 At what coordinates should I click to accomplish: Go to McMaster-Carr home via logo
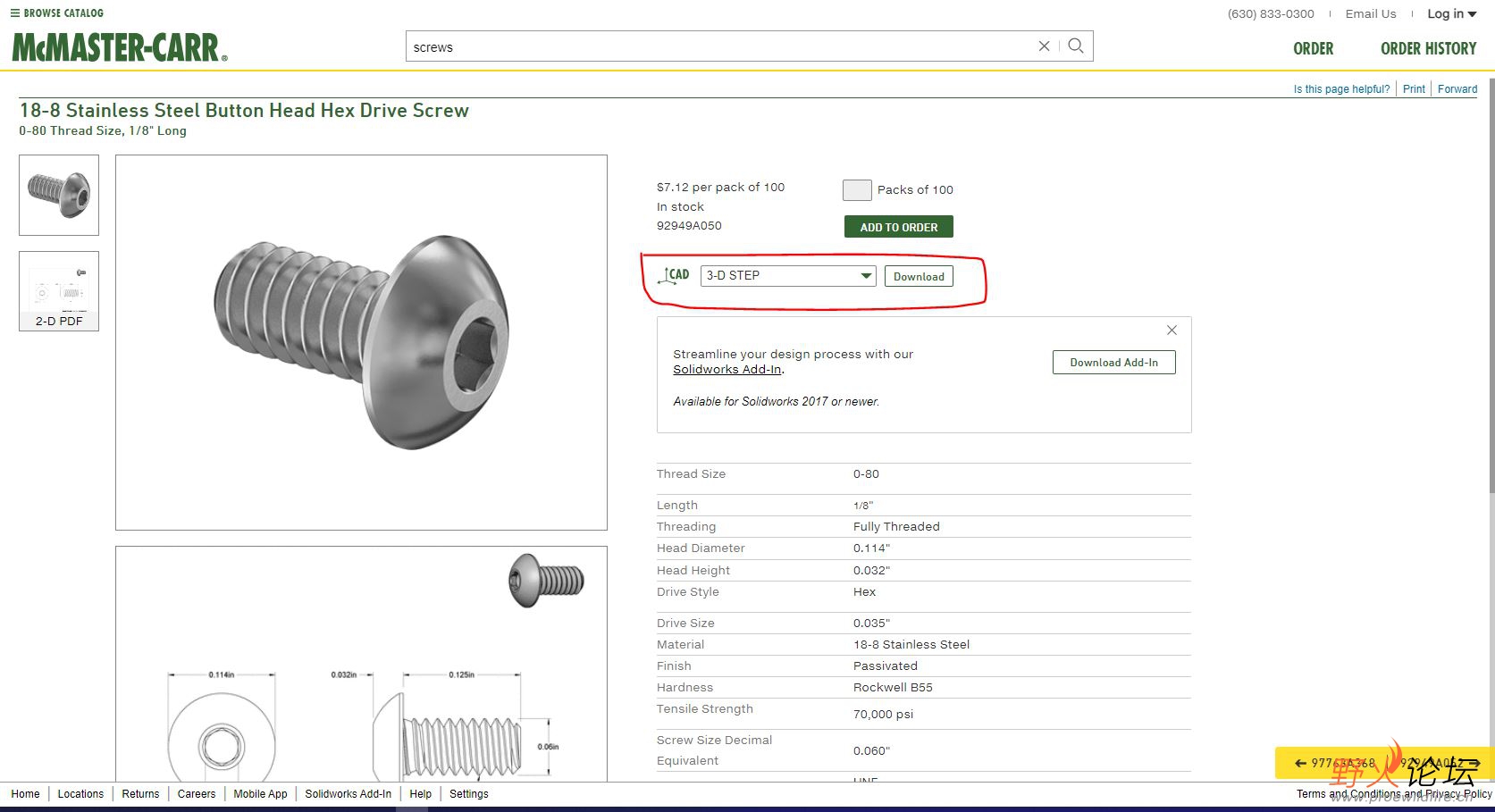(x=120, y=47)
